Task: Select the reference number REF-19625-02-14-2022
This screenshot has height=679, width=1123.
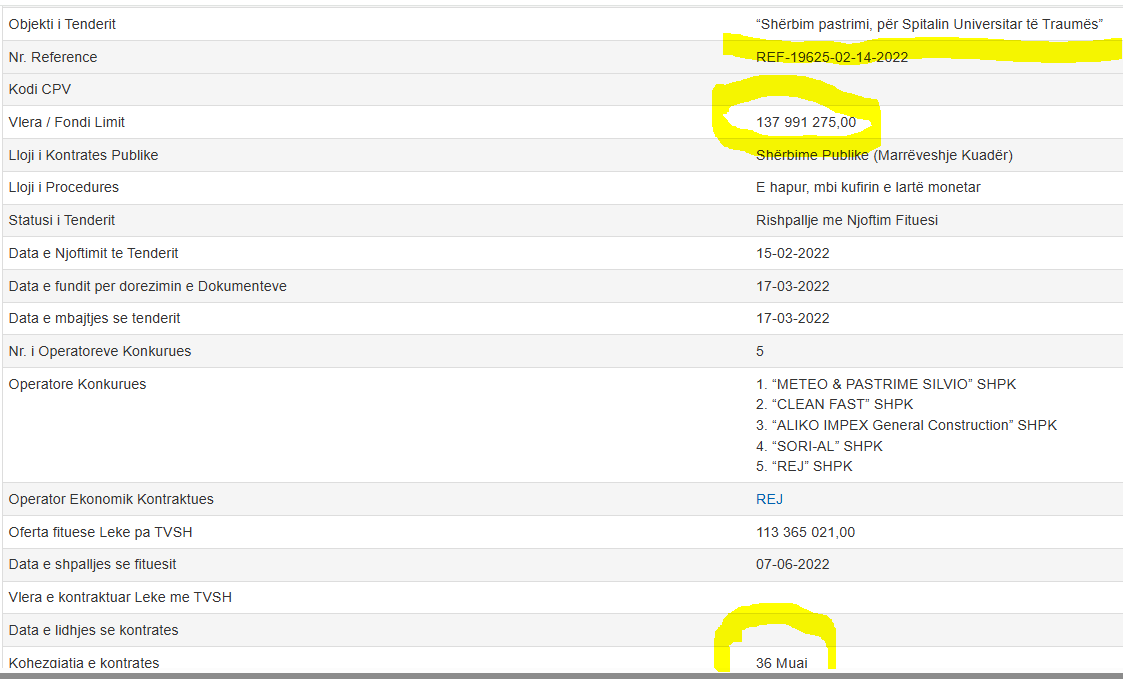Action: (832, 57)
